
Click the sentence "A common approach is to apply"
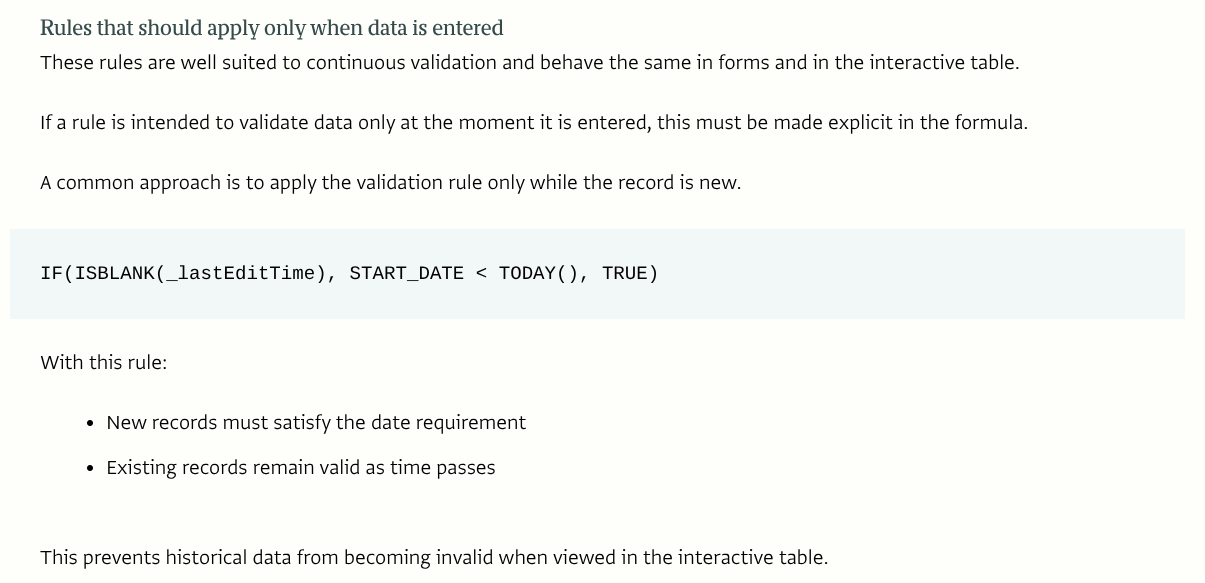(x=390, y=182)
